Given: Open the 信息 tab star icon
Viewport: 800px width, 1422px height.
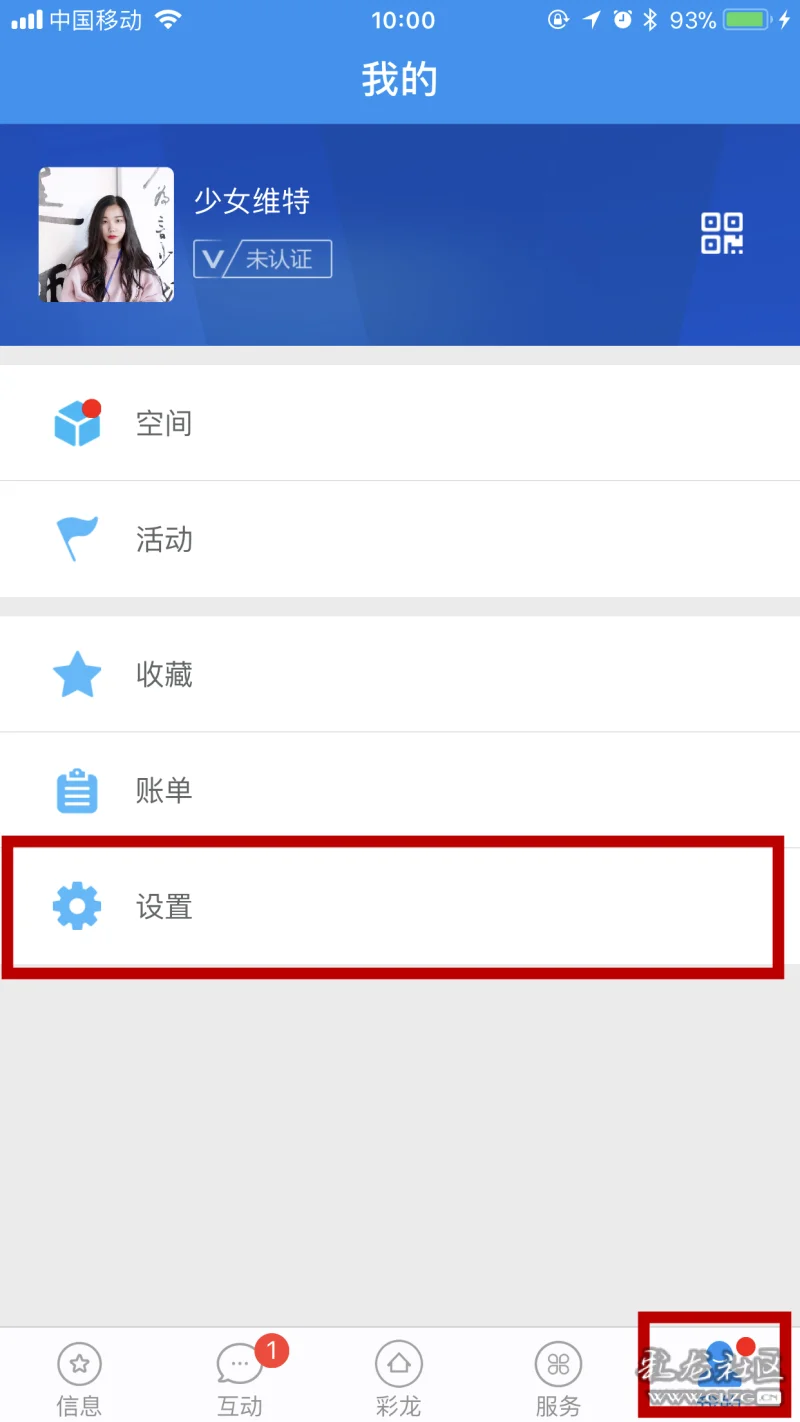Looking at the screenshot, I should (x=79, y=1363).
